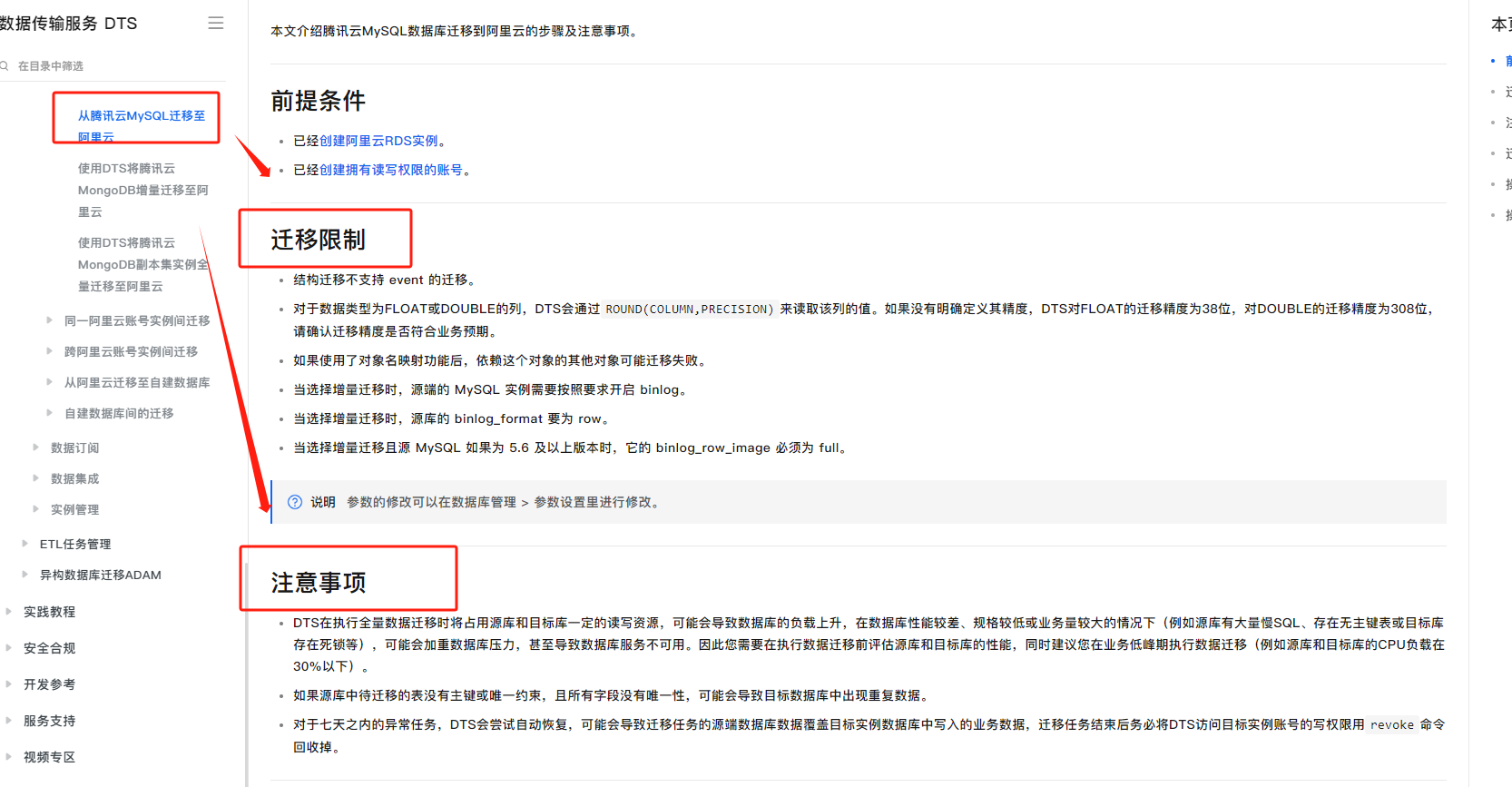
Task: Open the 实例管理 menu entry
Action: click(x=75, y=509)
